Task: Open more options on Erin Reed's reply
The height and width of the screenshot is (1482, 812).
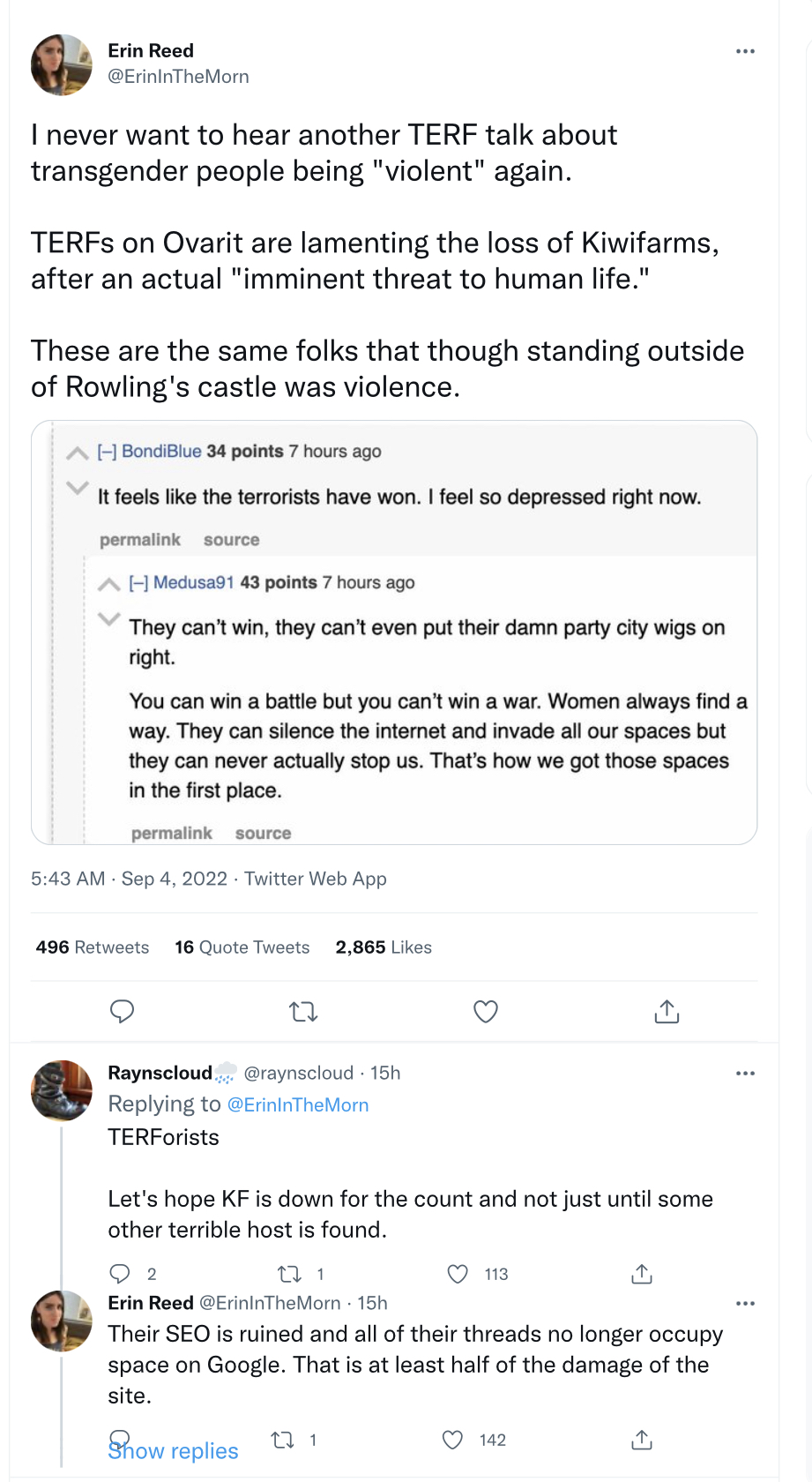Action: [745, 1304]
